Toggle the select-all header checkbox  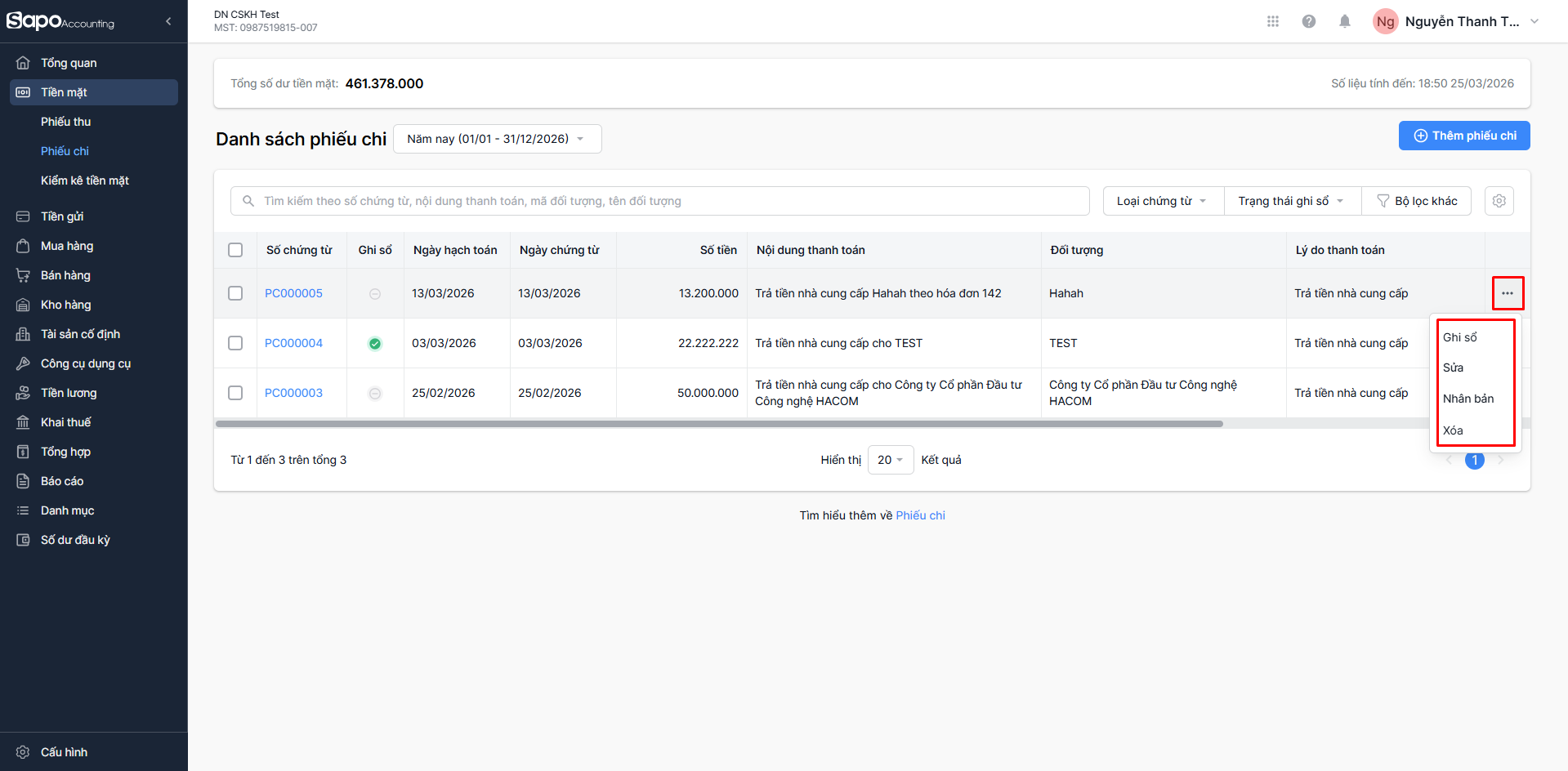coord(235,250)
